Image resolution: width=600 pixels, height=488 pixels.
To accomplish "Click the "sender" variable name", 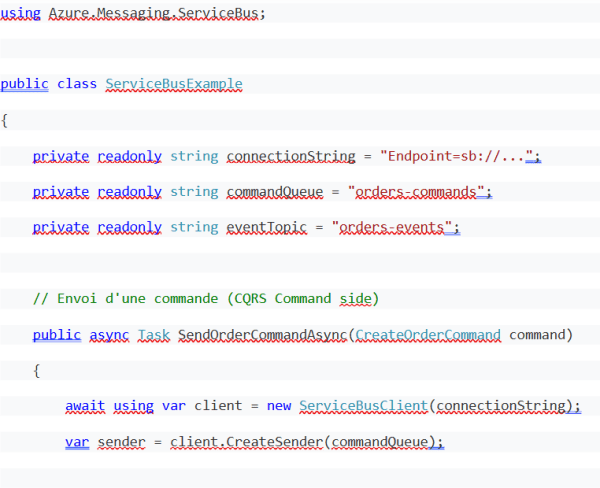I will [x=121, y=442].
